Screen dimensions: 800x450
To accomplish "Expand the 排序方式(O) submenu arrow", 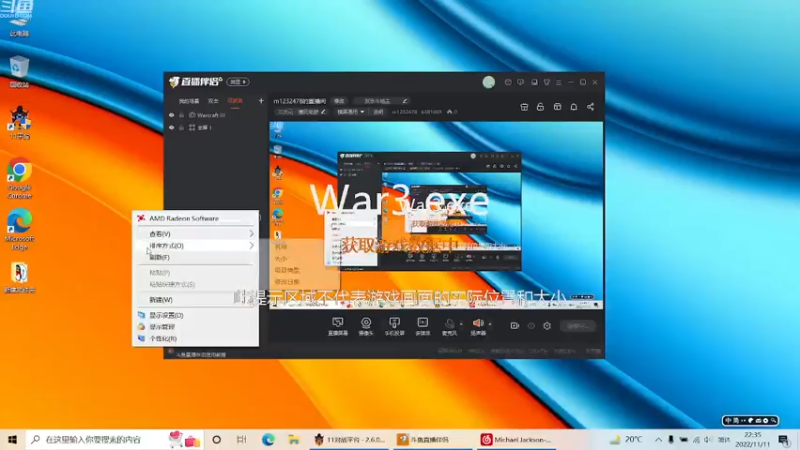I will pos(252,245).
